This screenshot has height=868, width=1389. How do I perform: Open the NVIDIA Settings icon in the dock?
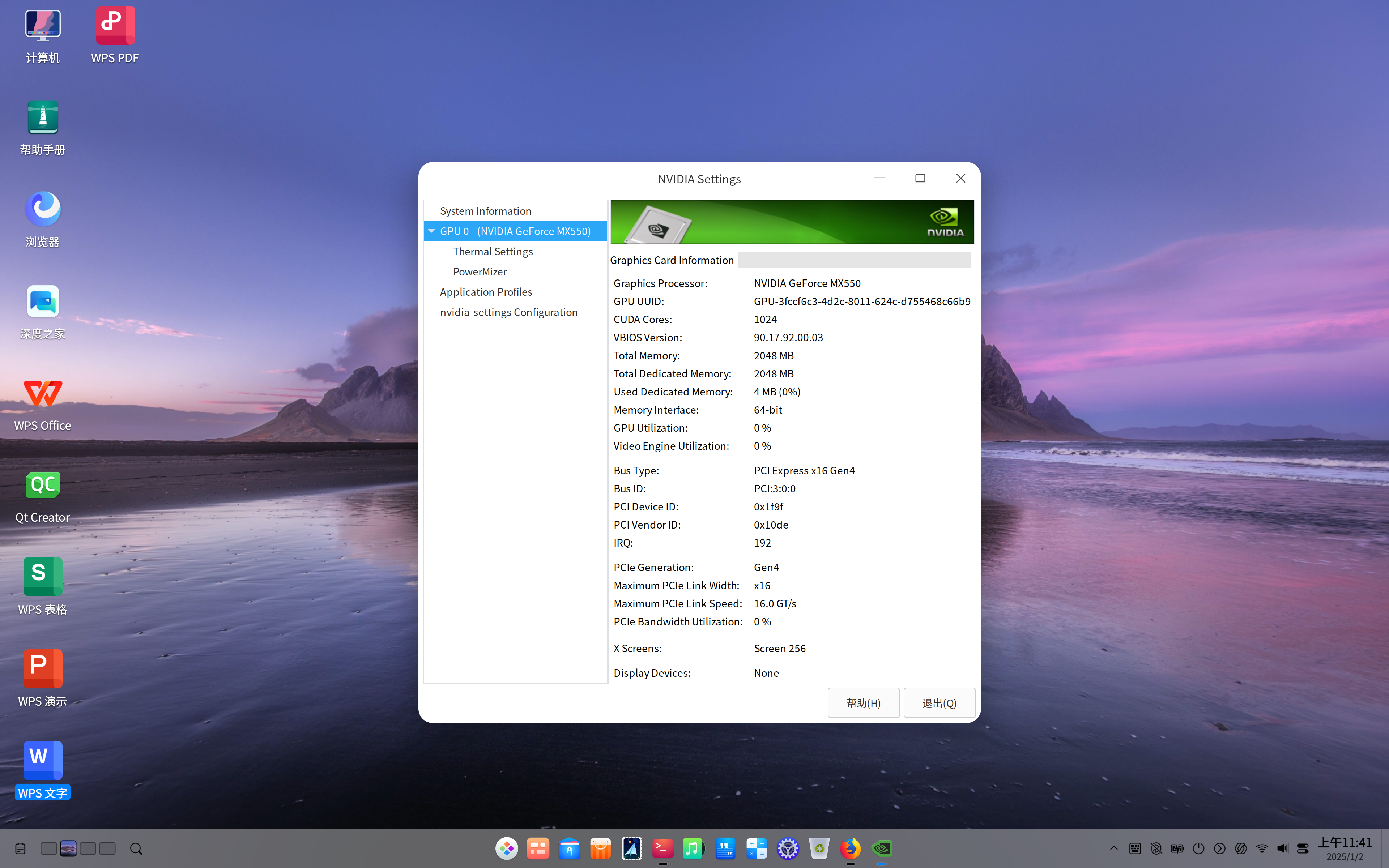pos(883,848)
